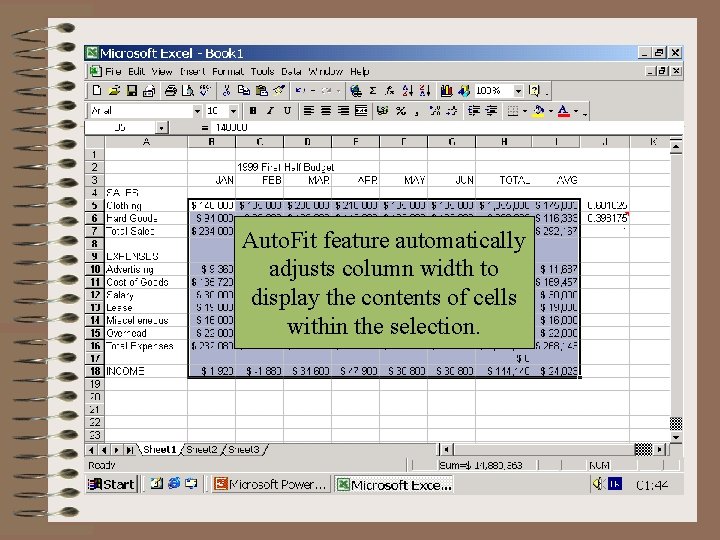
Task: Apply the yellow Fill Color
Action: 539,111
